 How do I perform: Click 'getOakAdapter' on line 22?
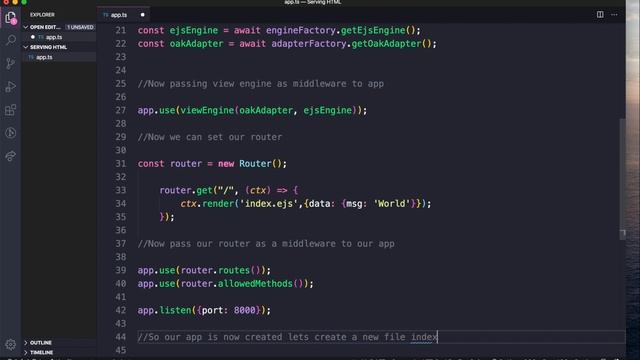386,44
